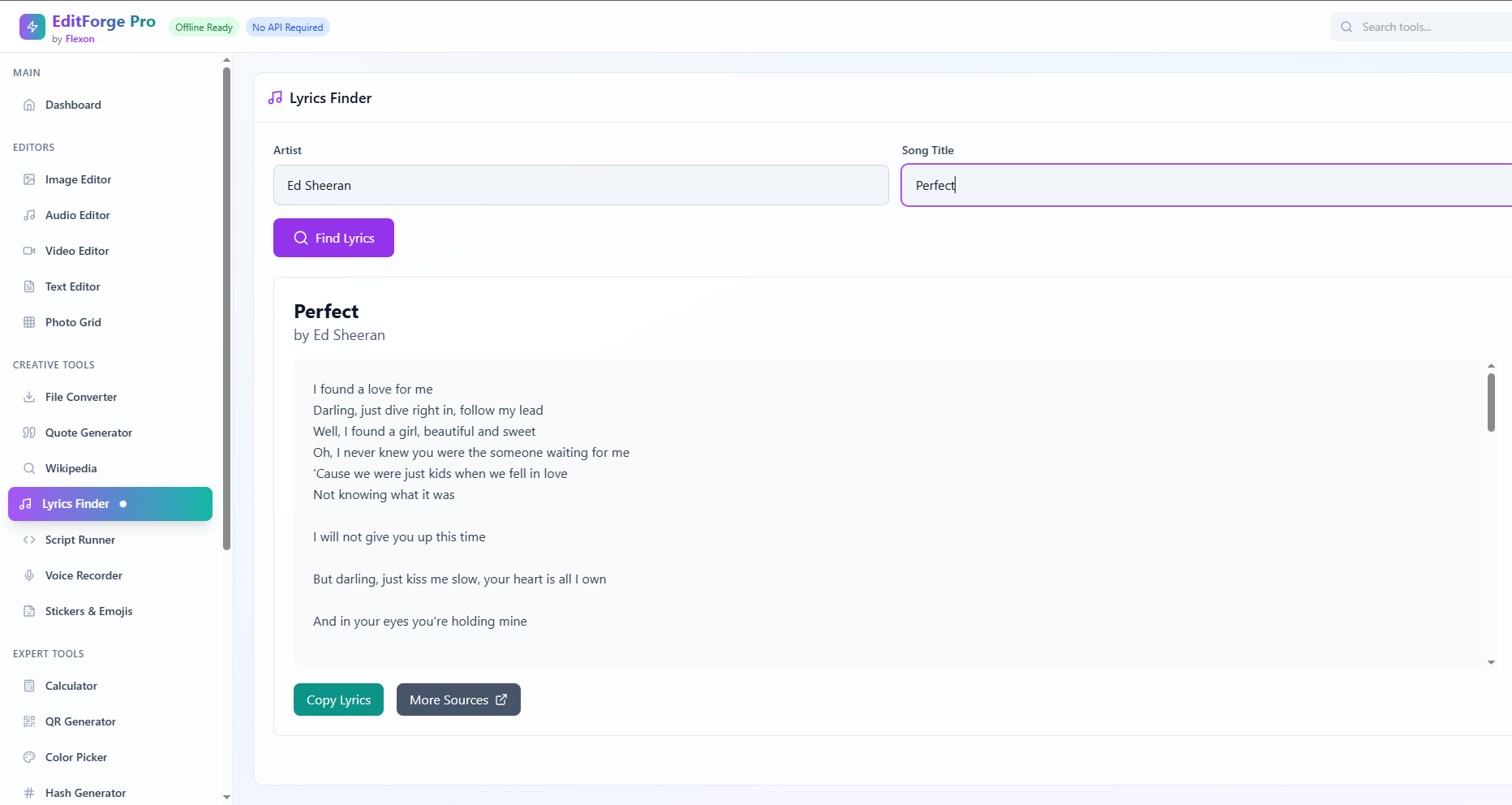Screen dimensions: 1512x805
Task: Click the Flexon author link
Action: (79, 39)
